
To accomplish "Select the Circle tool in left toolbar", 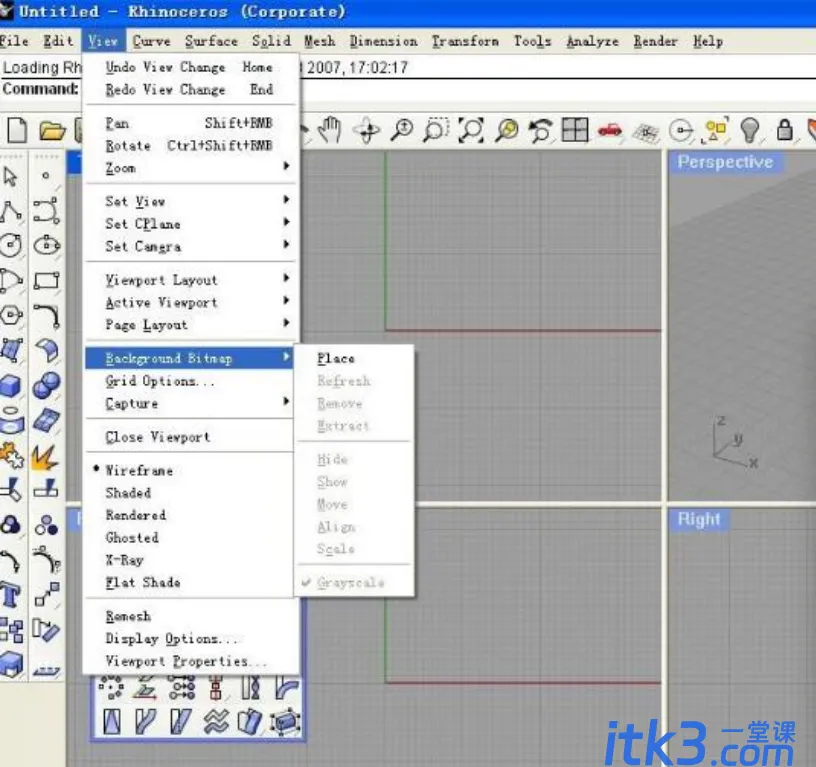I will click(x=11, y=245).
